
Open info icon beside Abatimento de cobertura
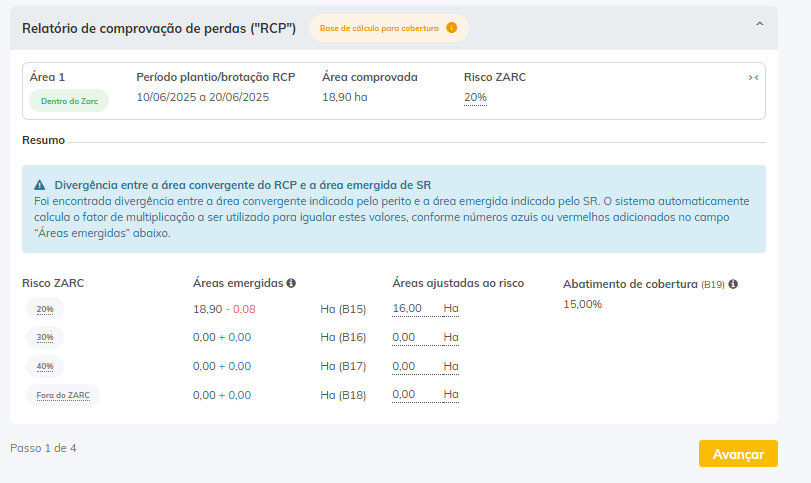733,284
